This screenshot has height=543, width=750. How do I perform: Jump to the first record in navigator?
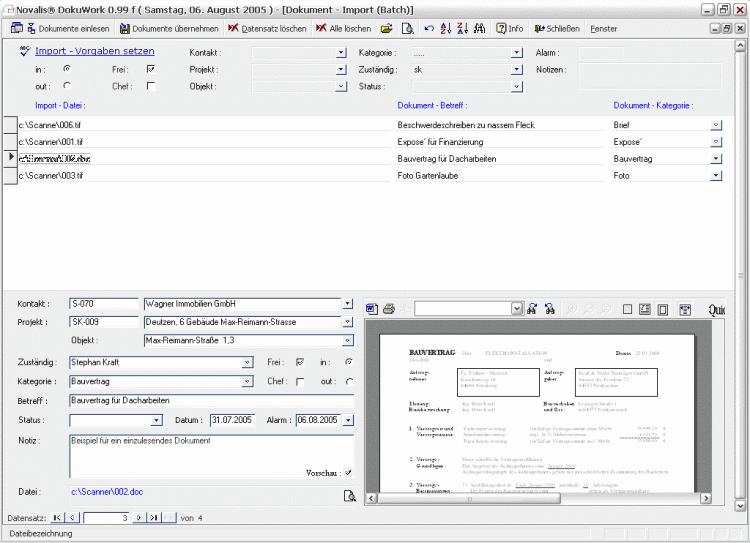(x=57, y=517)
